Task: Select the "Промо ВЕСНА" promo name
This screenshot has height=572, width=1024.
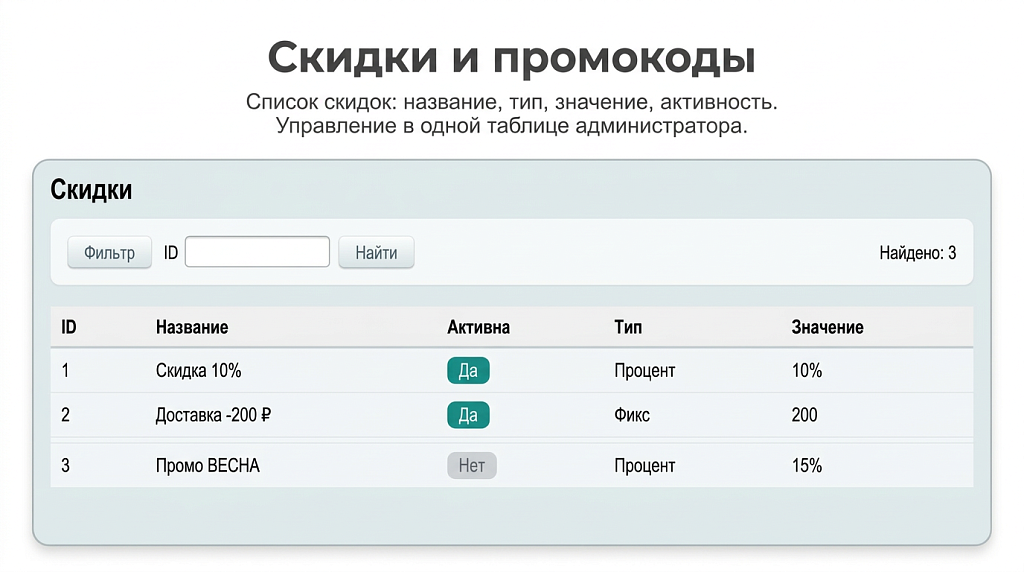Action: coord(208,465)
